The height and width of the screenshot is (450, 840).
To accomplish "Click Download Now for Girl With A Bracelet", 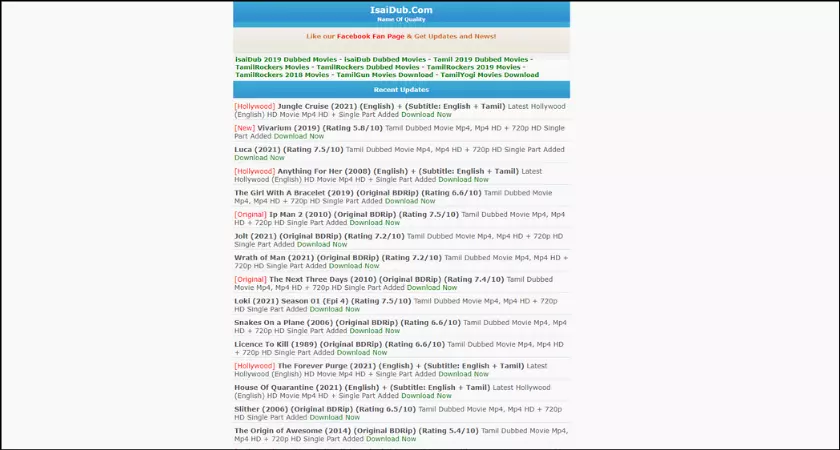I will [410, 201].
